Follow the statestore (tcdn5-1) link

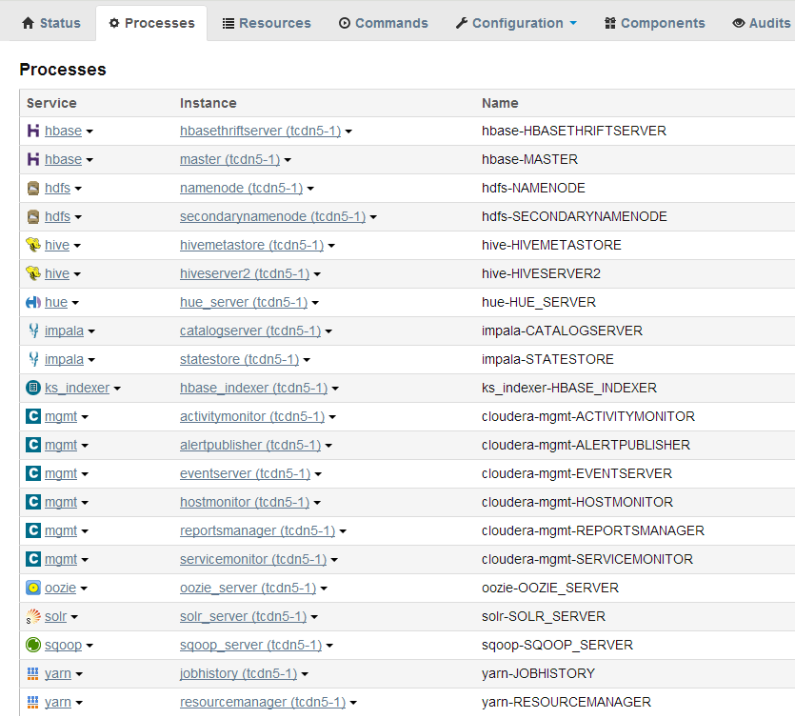(239, 360)
